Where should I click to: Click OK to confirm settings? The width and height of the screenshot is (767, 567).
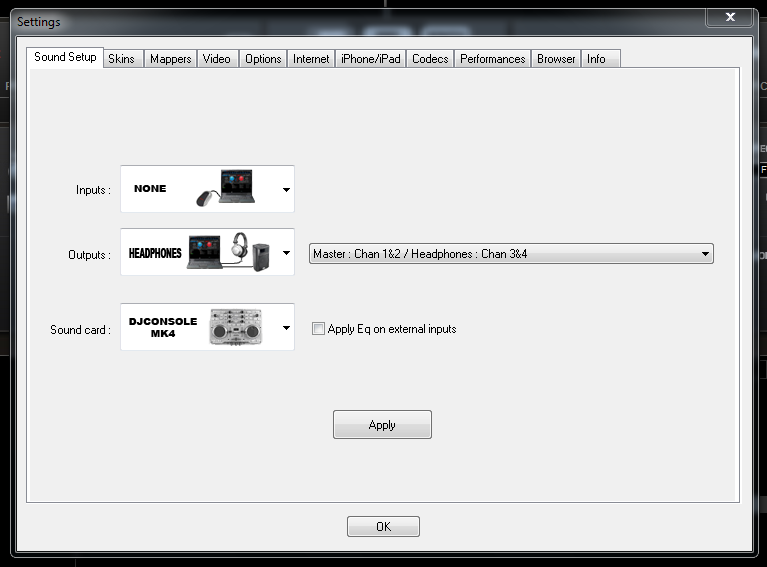tap(383, 527)
